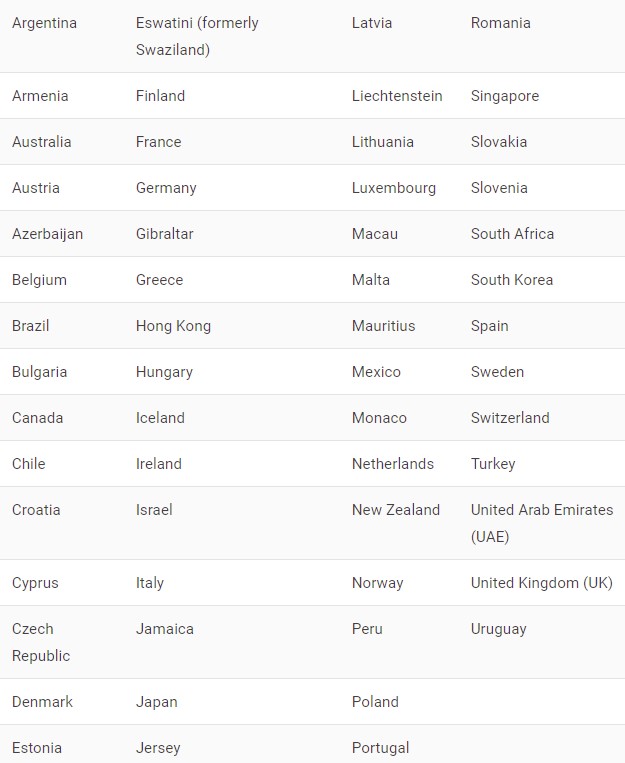The height and width of the screenshot is (763, 625).
Task: Click on South Korea
Action: [512, 280]
